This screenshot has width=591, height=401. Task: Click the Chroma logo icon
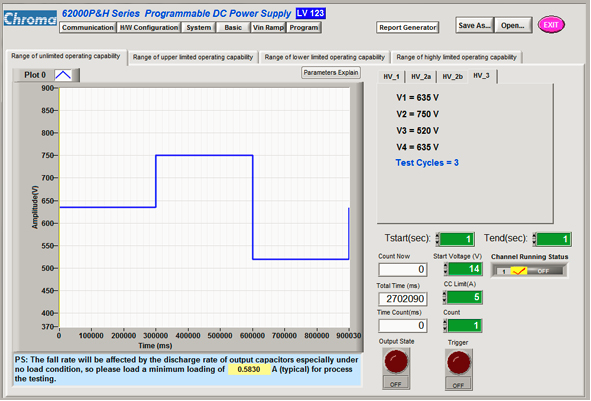pyautogui.click(x=30, y=18)
